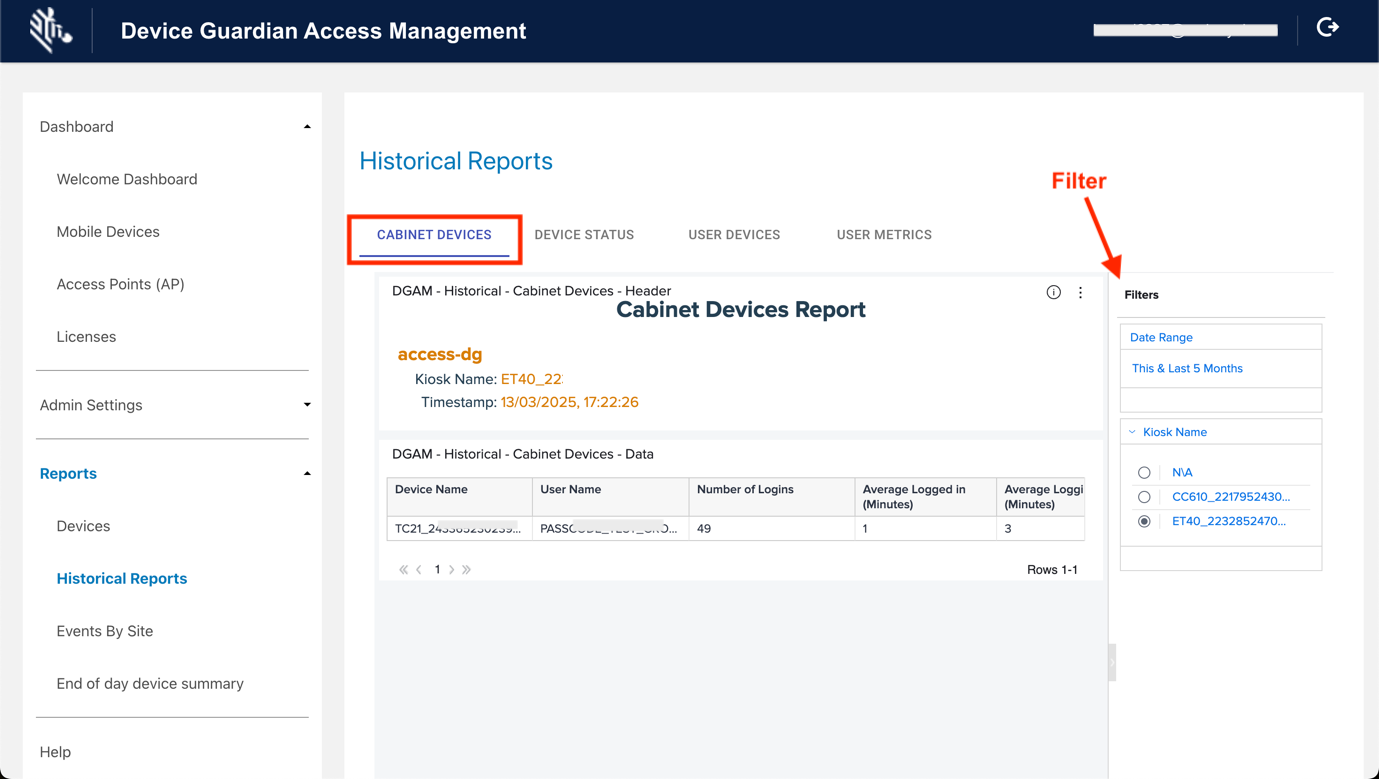1379x779 pixels.
Task: Open Events By Site report
Action: pos(105,631)
